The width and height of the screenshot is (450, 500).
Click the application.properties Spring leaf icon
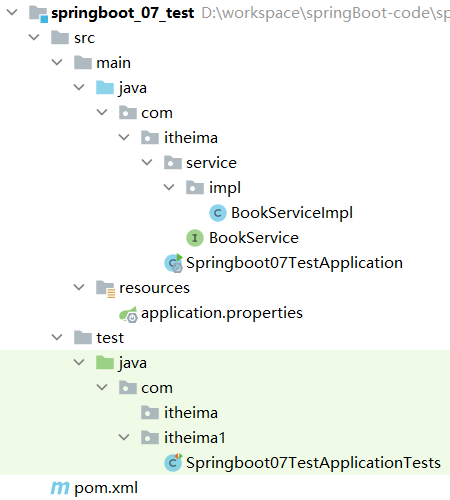point(128,314)
